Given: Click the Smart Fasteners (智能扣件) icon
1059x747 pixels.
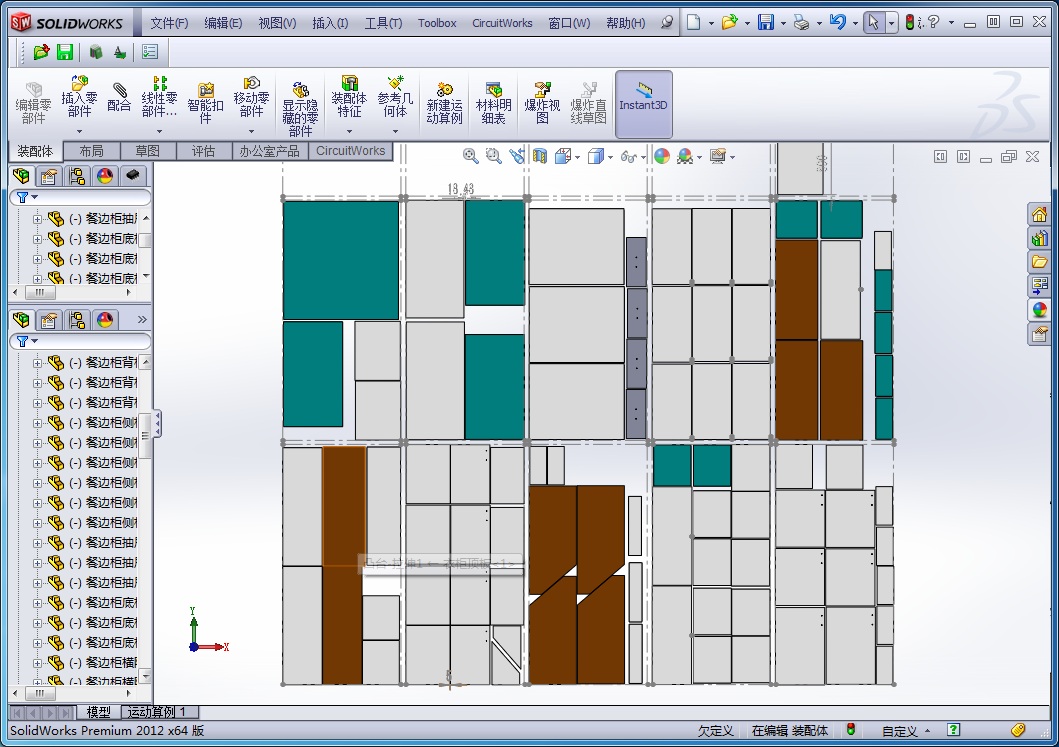Looking at the screenshot, I should point(206,90).
